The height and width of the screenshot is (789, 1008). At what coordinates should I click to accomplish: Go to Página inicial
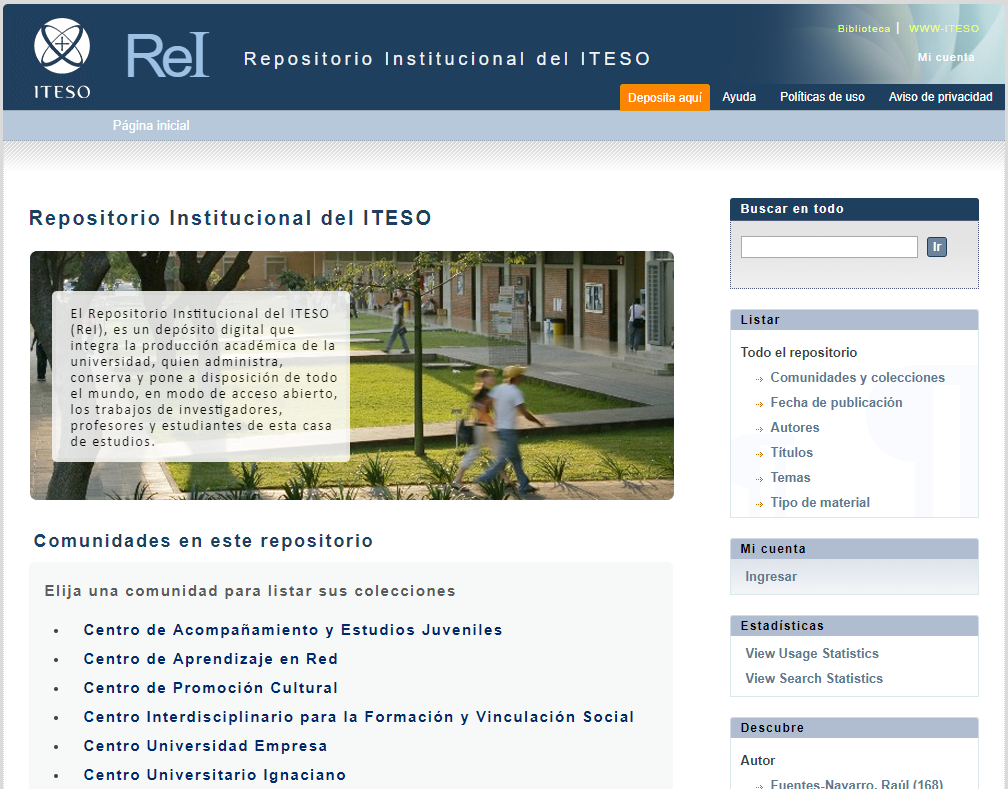pos(151,125)
